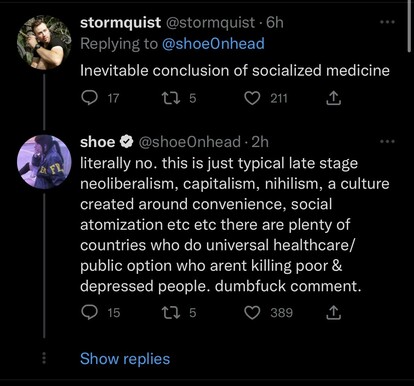Open the @shoe0nhead mention link
The image size is (414, 386).
click(x=213, y=44)
